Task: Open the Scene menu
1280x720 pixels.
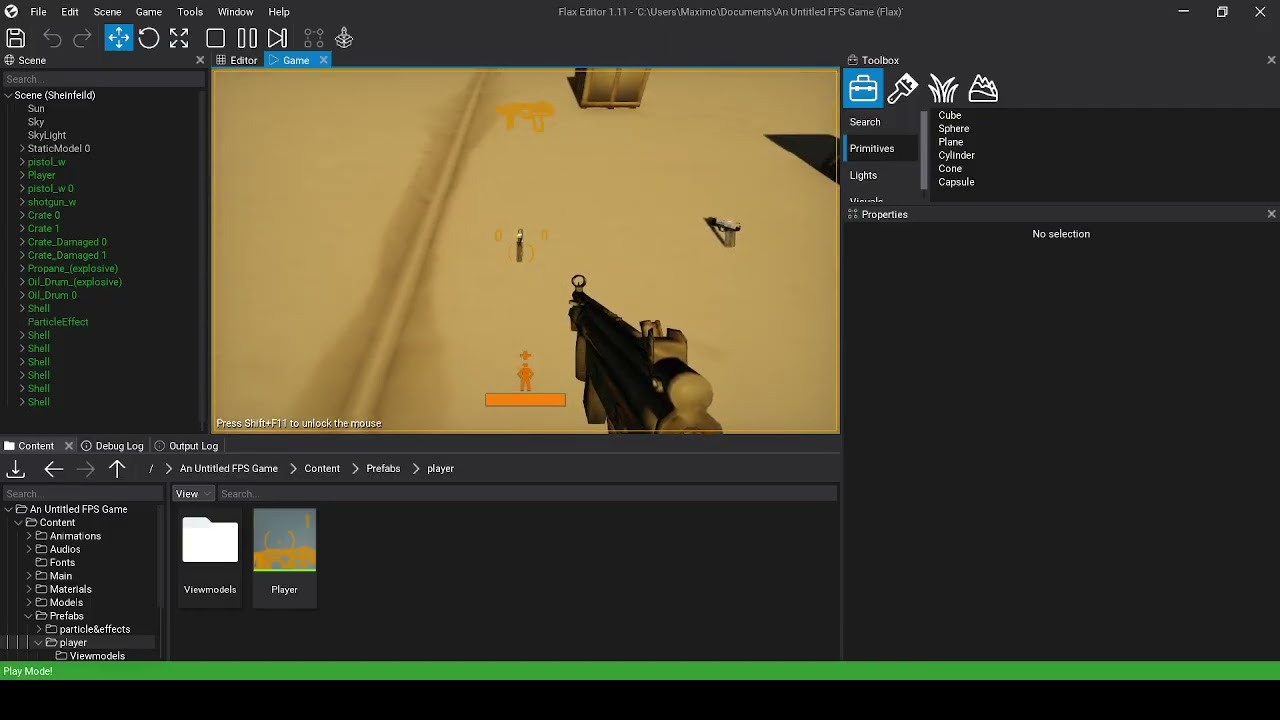Action: (x=107, y=12)
